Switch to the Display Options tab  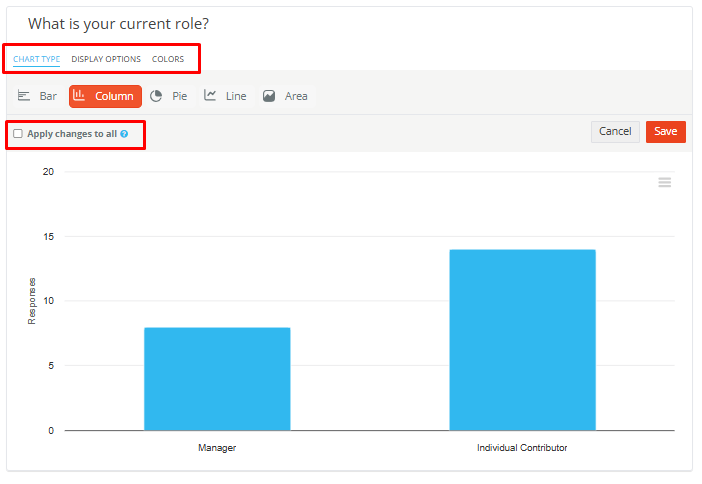(106, 59)
